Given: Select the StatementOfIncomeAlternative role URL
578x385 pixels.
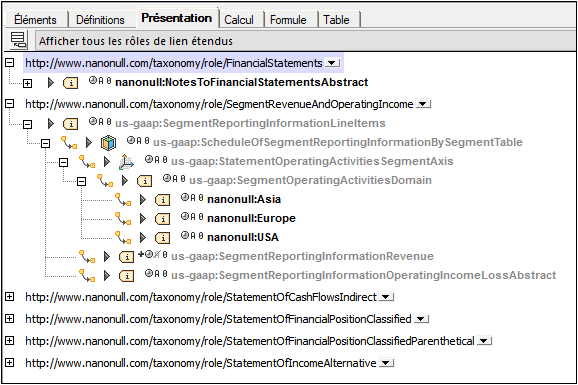Looking at the screenshot, I should point(201,363).
